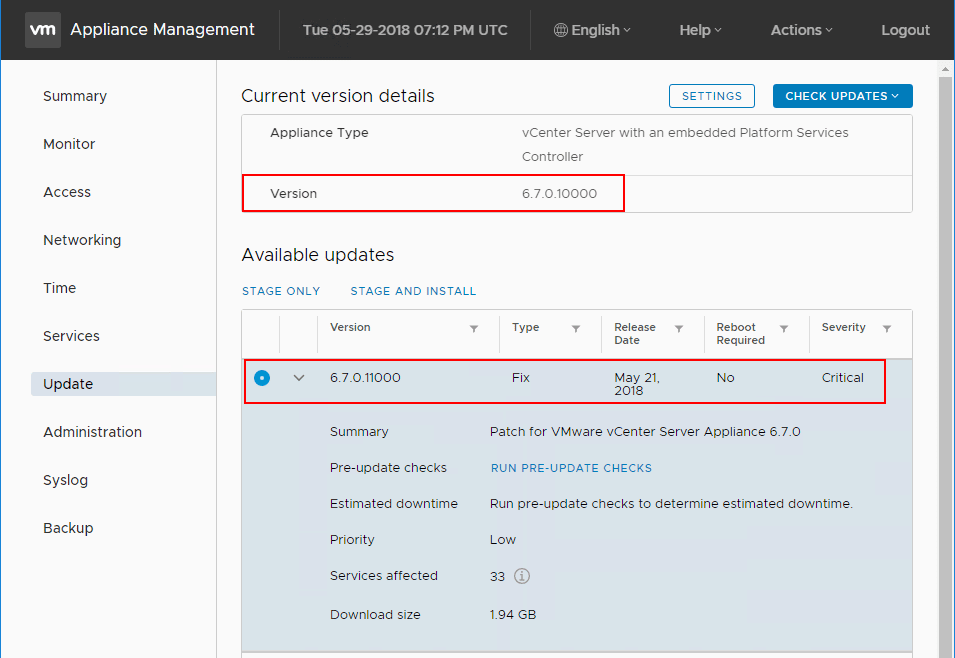Screen dimensions: 955x658
Task: Open the Networking page
Action: (x=82, y=240)
